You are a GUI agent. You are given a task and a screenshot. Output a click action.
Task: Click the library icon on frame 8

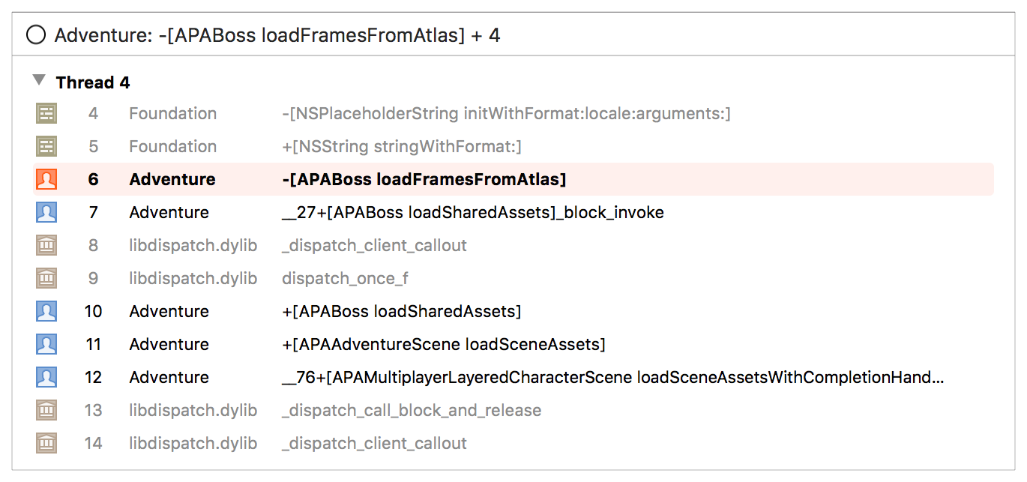46,246
